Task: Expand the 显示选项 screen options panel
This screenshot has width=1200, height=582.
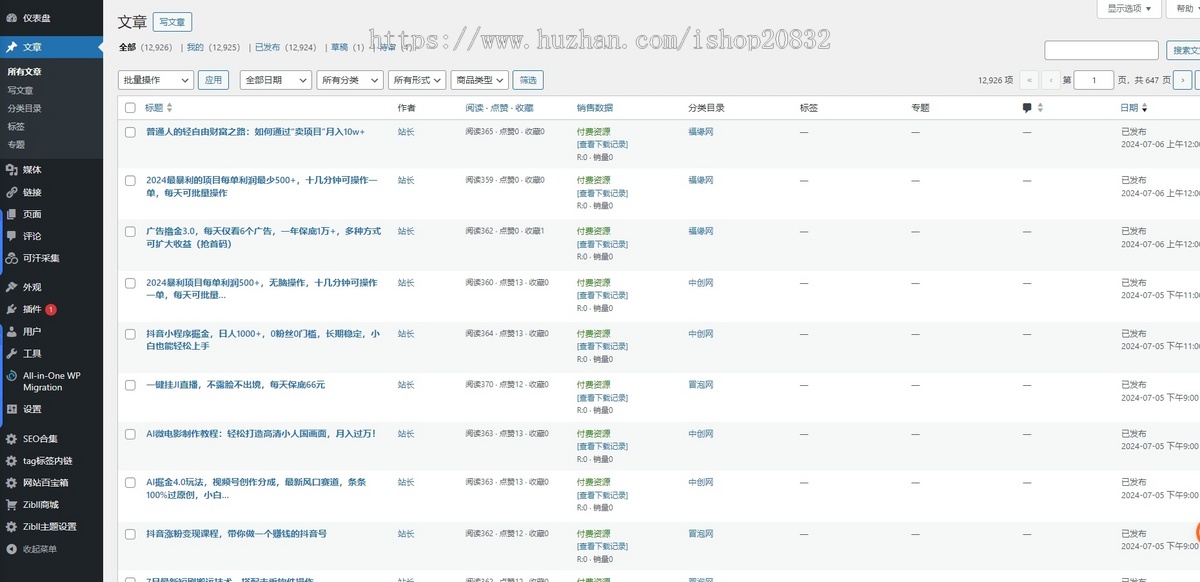Action: tap(1129, 8)
